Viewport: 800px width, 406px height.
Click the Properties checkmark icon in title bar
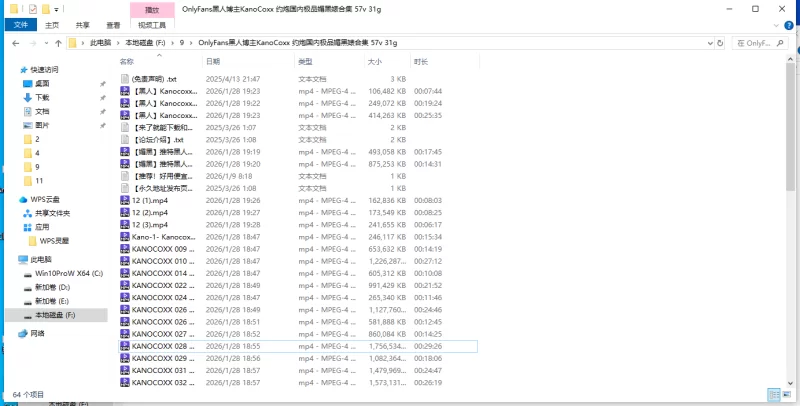(33, 9)
